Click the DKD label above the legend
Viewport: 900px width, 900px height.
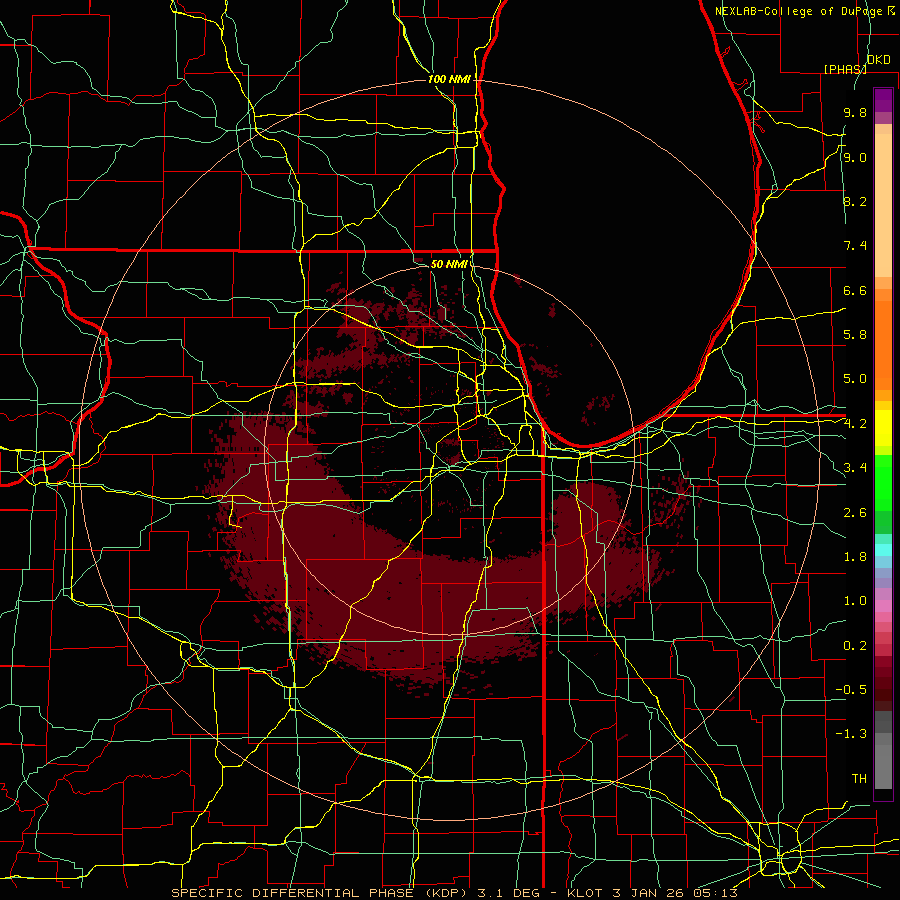click(879, 60)
